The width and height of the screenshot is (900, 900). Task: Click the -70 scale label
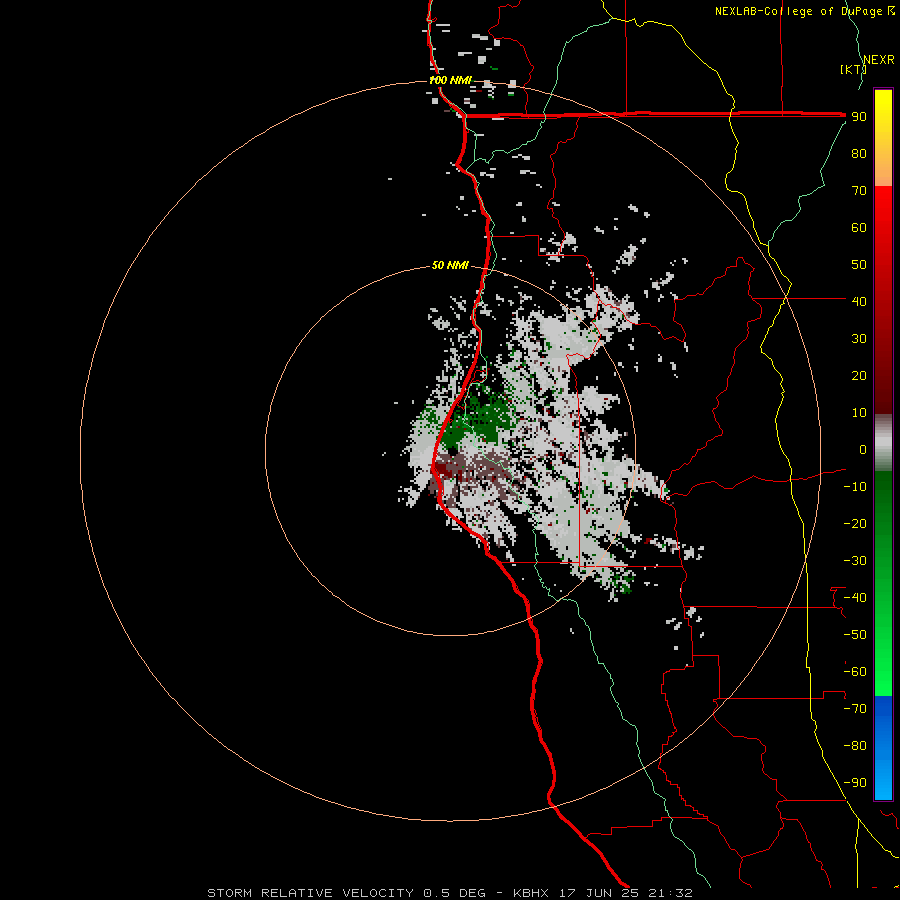click(x=855, y=709)
